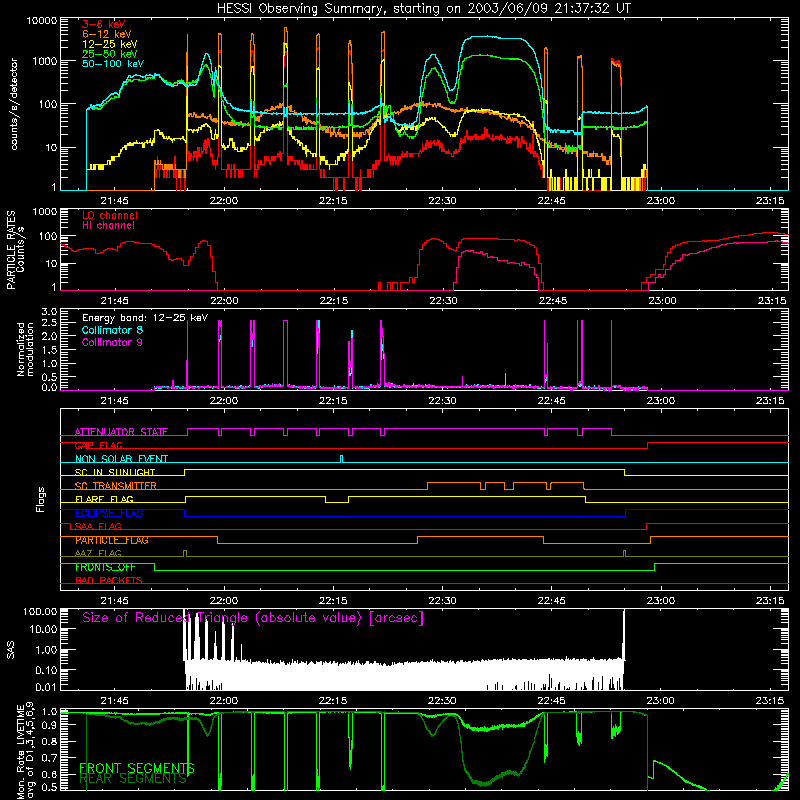The height and width of the screenshot is (800, 800).
Task: Click the Energy band: 12-25 keV label
Action: click(x=145, y=318)
